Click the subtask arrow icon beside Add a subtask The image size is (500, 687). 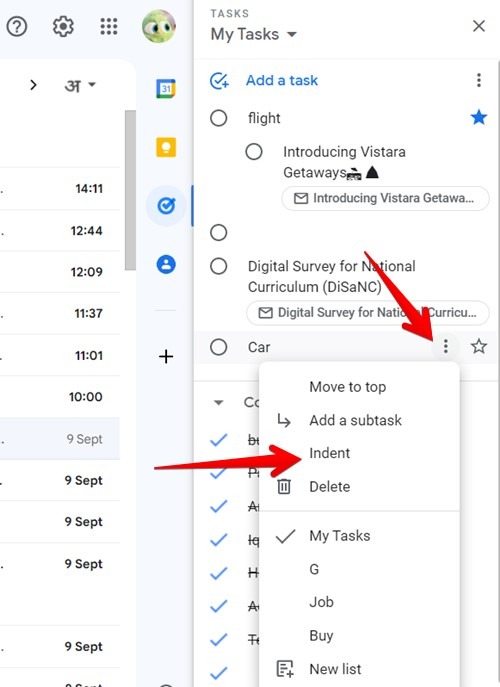284,421
